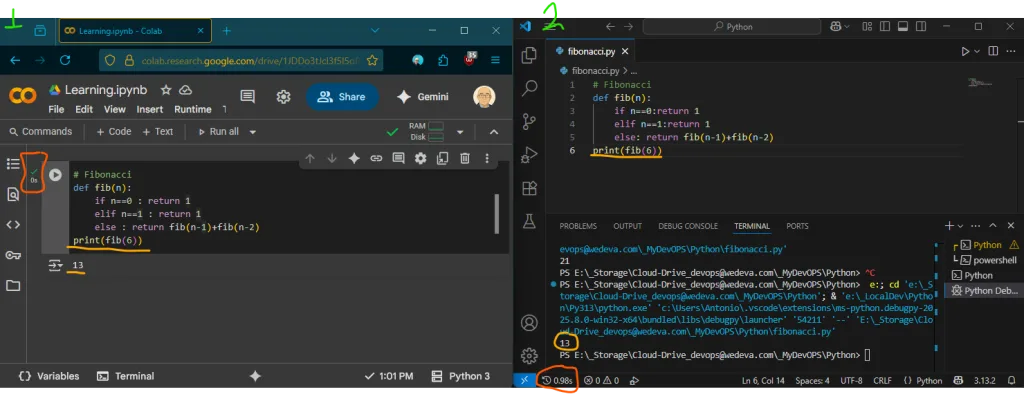Switch to the DEBUG CONSOLE tab
The height and width of the screenshot is (394, 1024).
[x=688, y=226]
